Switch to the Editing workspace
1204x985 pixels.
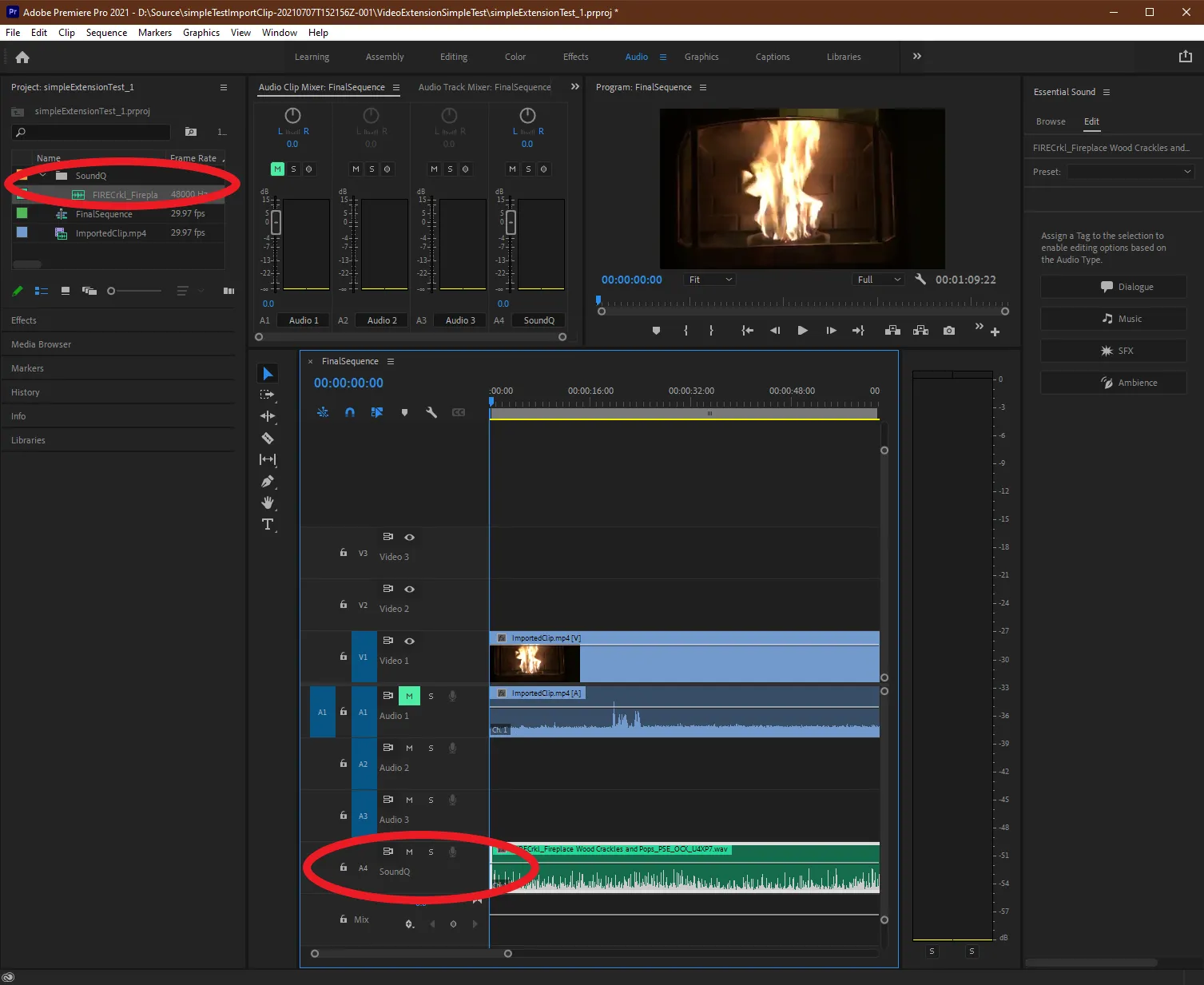point(454,57)
